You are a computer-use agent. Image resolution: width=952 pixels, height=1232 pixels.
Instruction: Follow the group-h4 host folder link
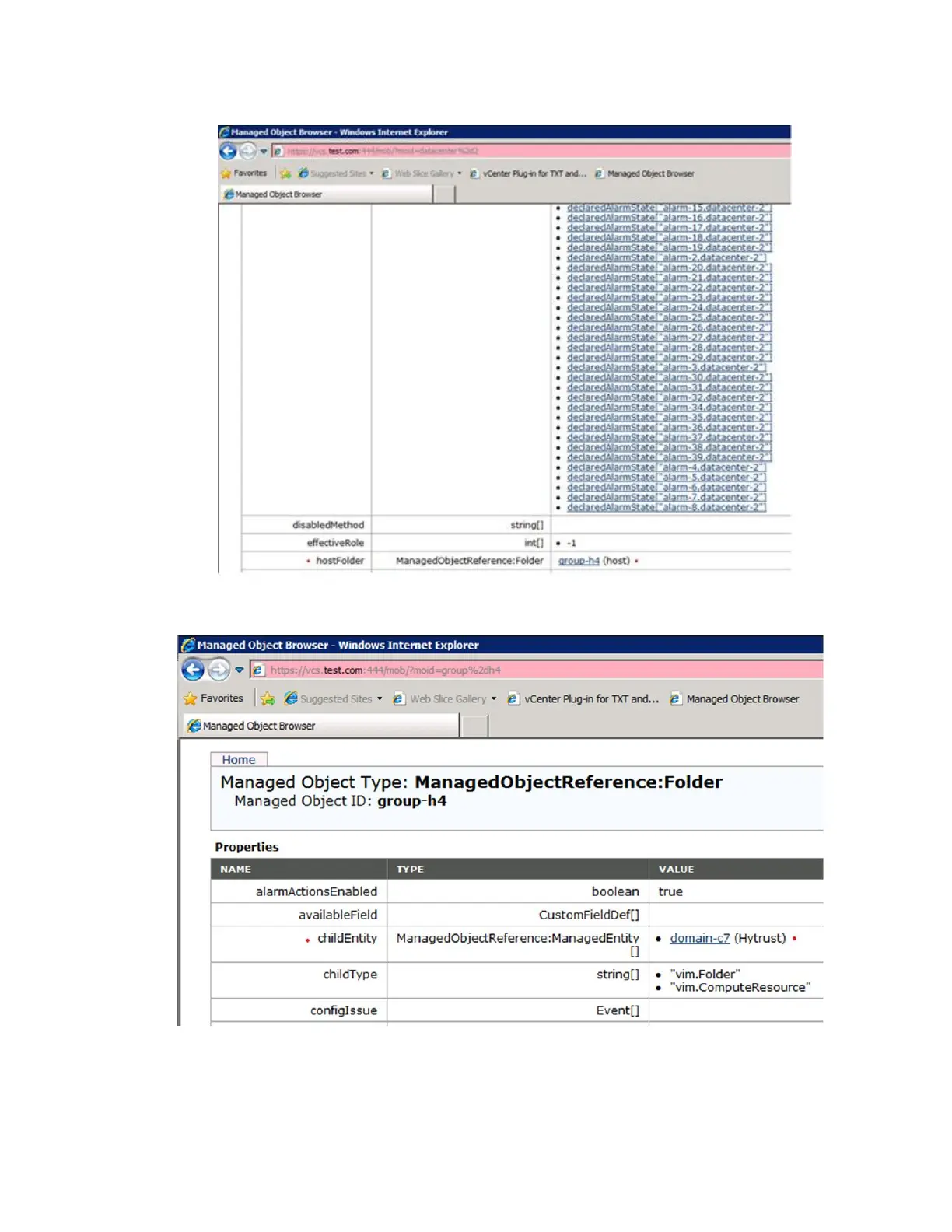579,561
